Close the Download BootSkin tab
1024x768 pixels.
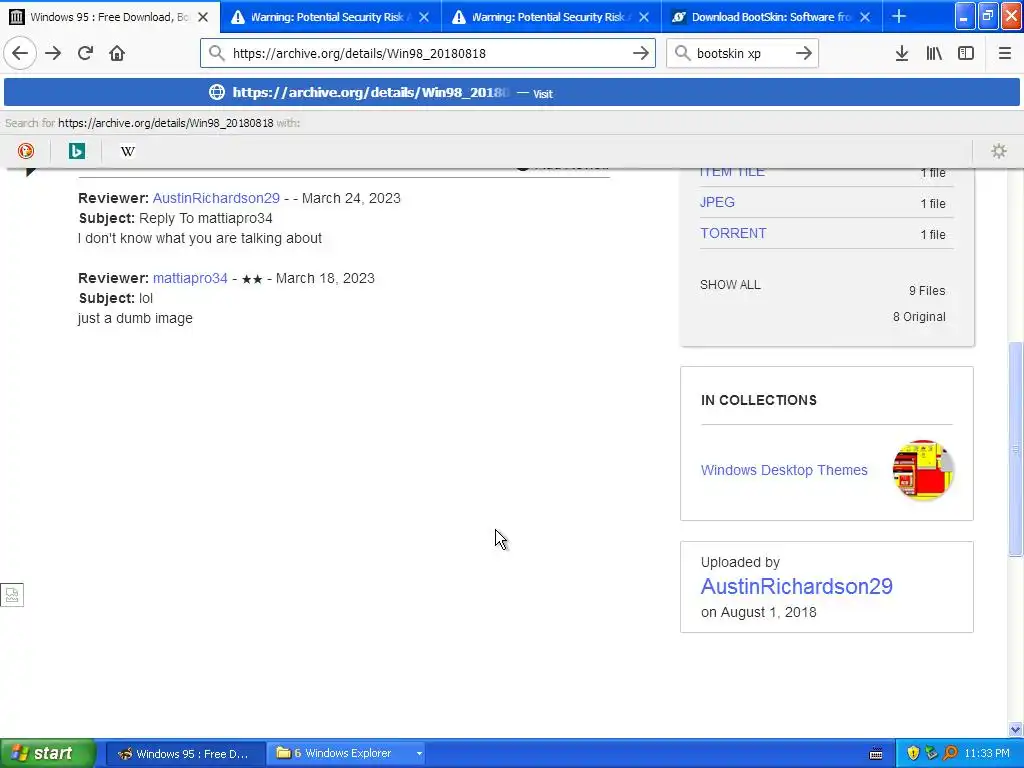865,17
